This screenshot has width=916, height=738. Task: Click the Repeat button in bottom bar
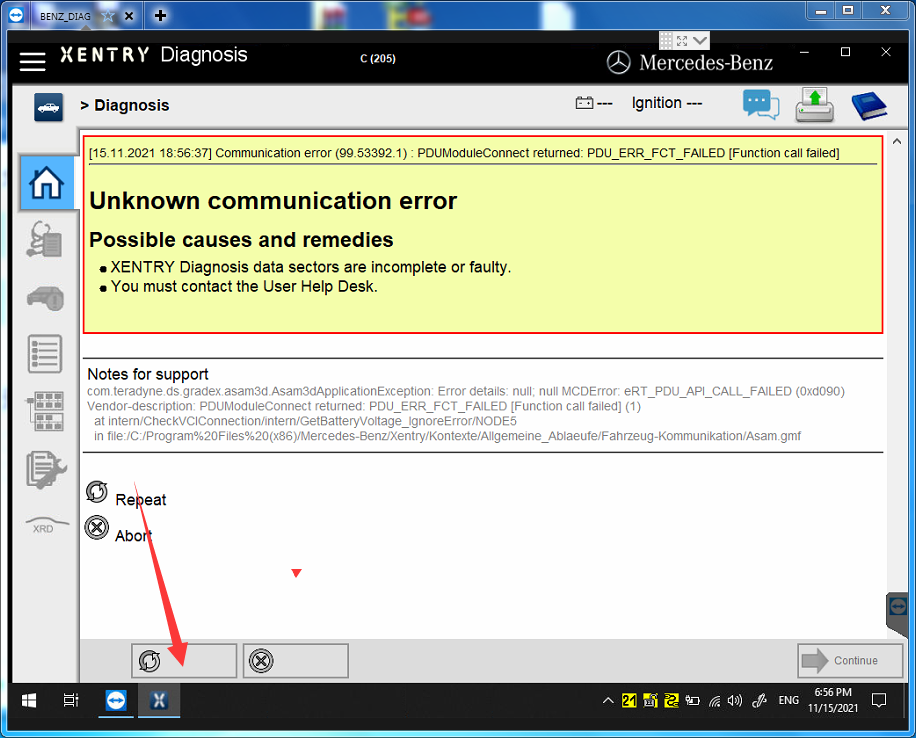coord(184,661)
